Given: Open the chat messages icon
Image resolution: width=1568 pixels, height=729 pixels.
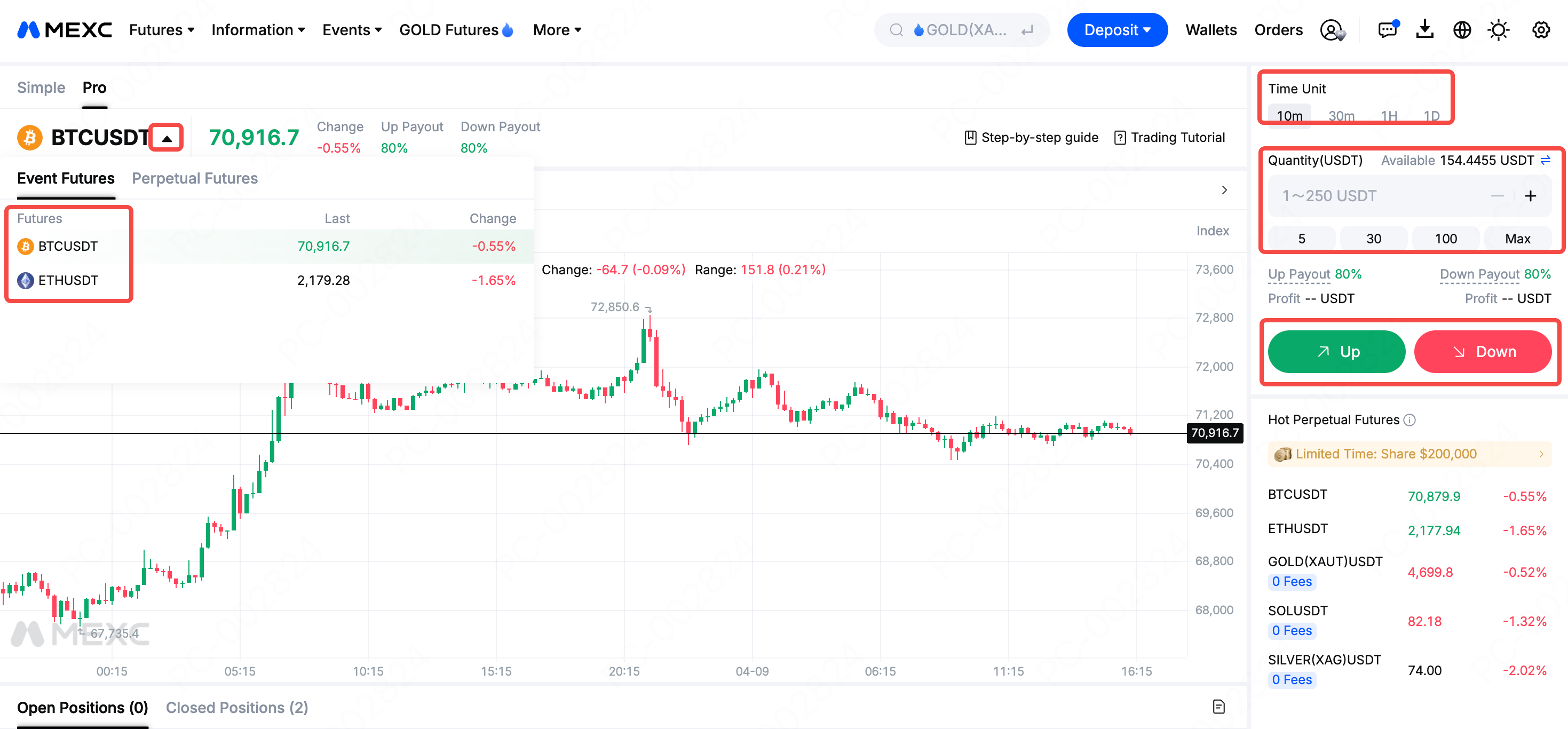Looking at the screenshot, I should 1388,29.
